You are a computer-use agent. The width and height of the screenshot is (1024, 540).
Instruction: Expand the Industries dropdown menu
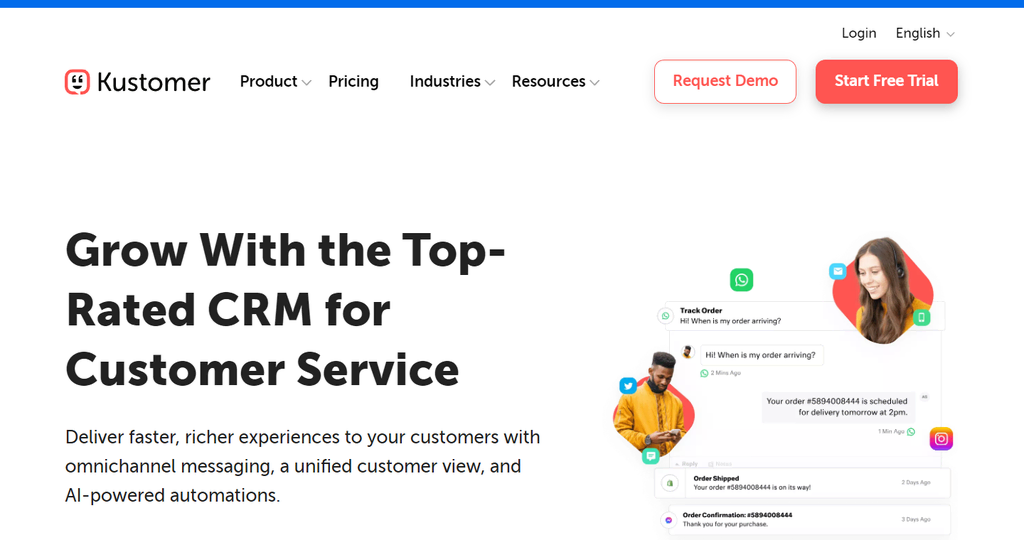[x=452, y=82]
